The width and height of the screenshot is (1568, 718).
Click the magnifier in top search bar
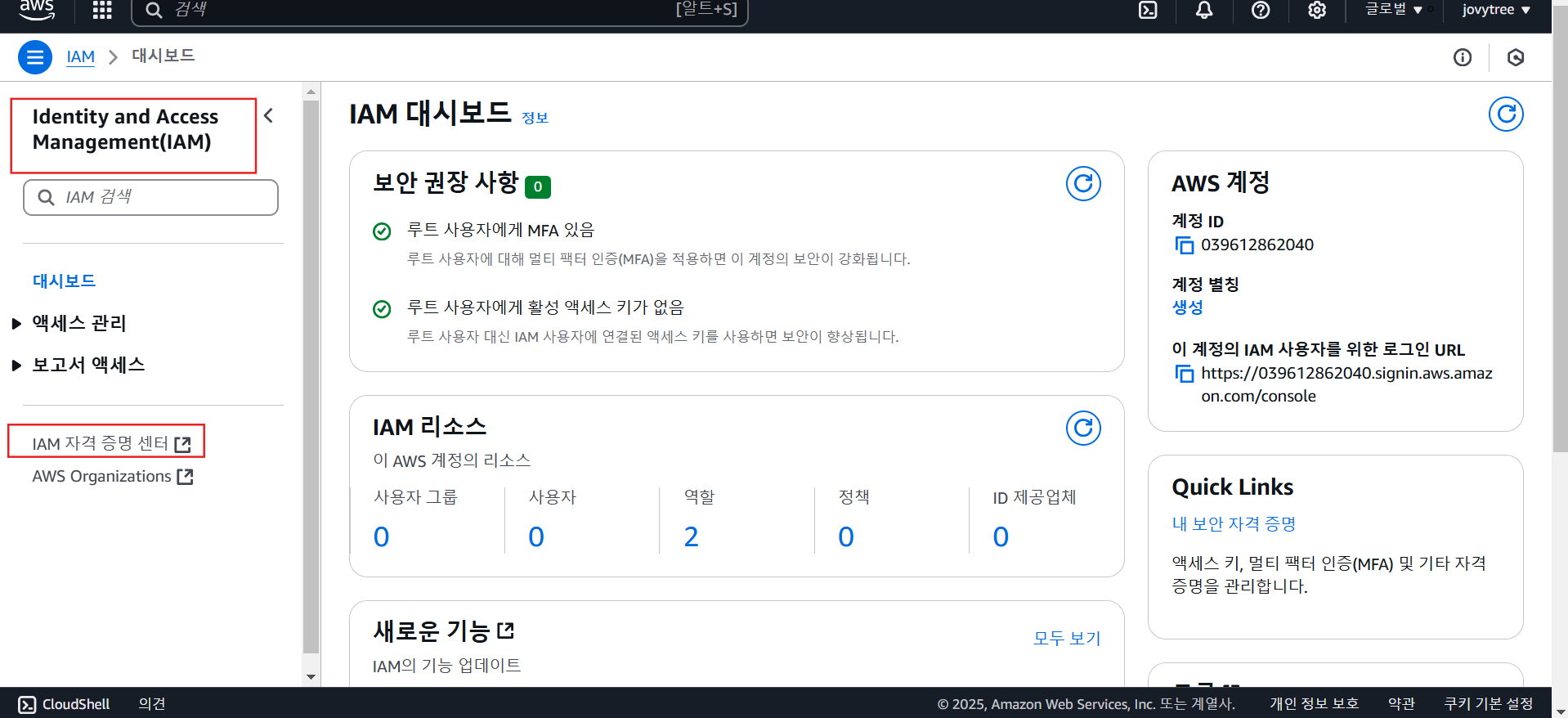(154, 10)
